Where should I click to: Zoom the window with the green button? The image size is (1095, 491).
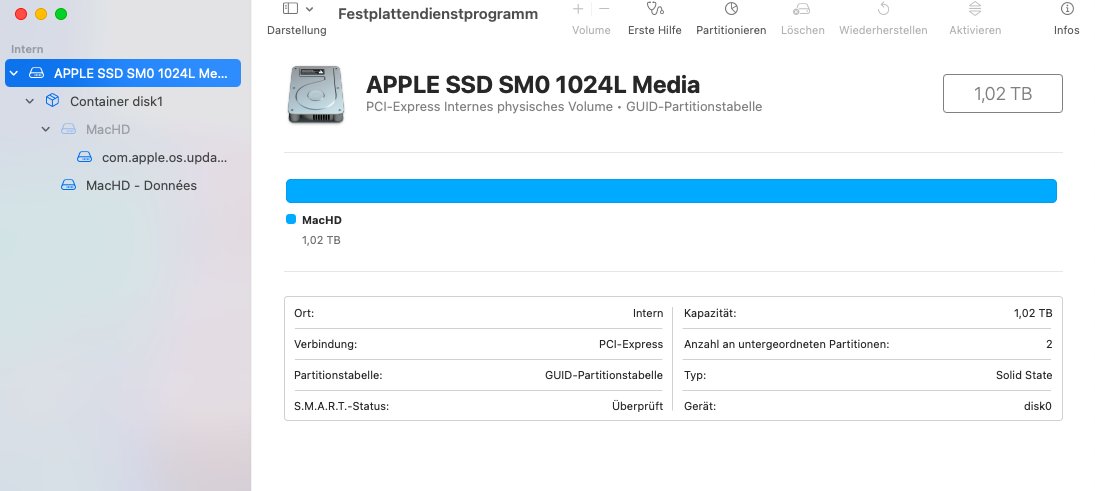coord(61,14)
